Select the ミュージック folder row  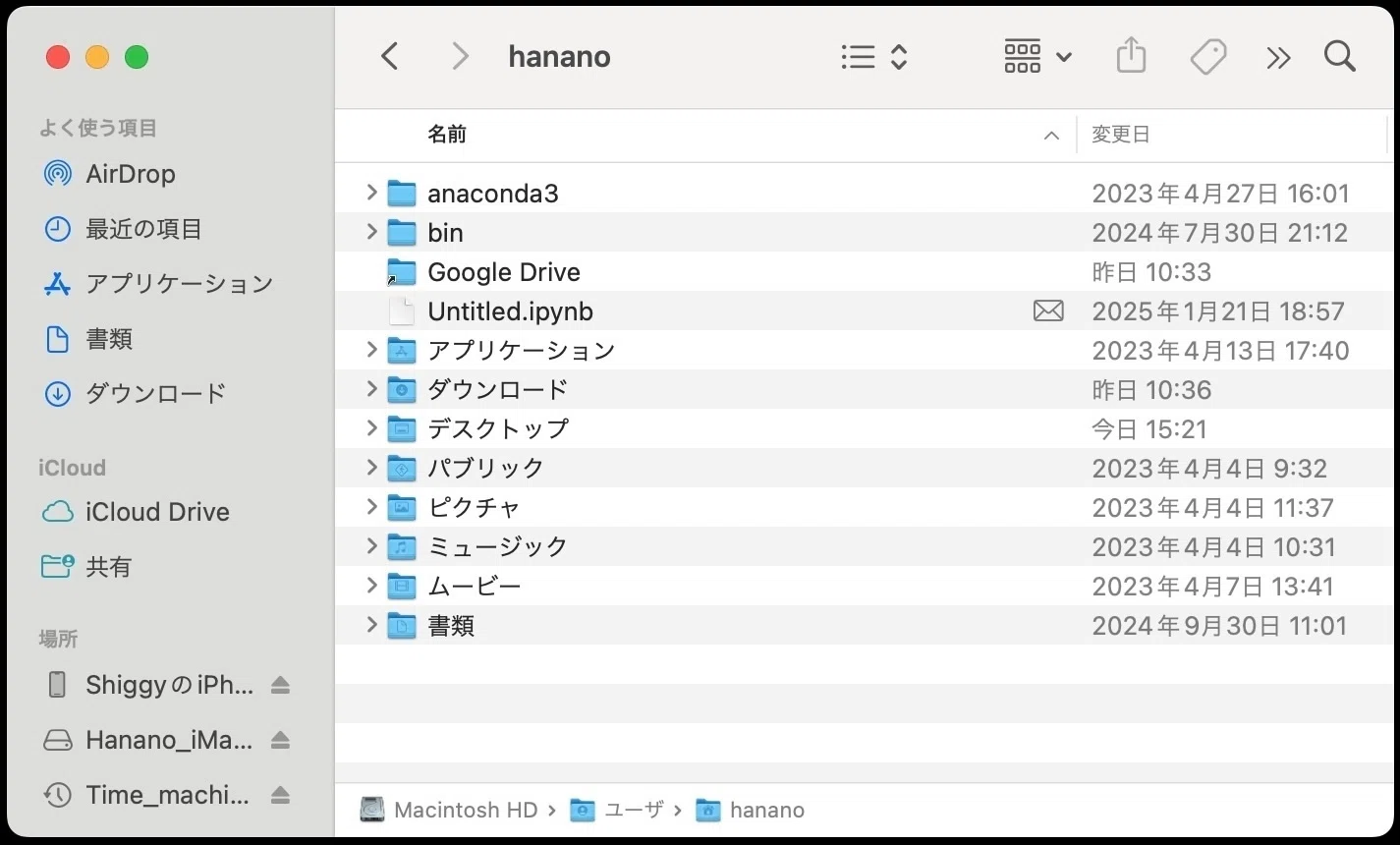coord(865,546)
